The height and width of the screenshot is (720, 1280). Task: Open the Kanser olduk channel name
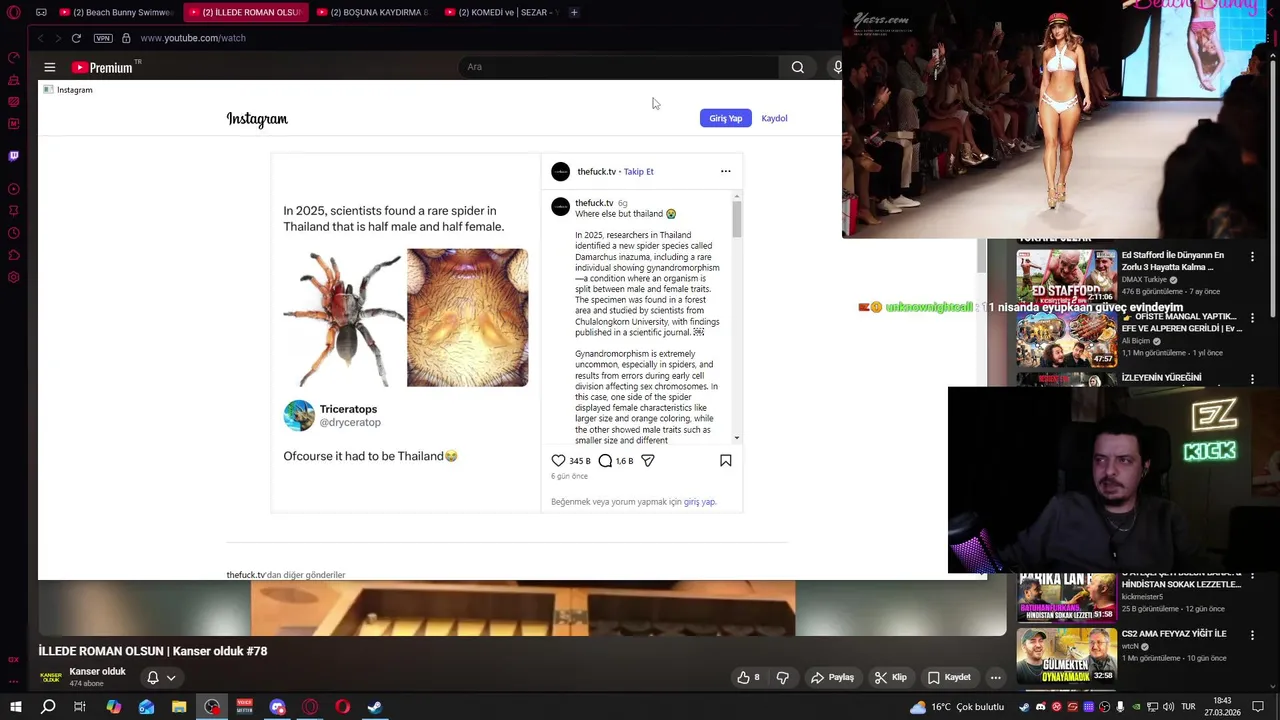click(x=97, y=672)
